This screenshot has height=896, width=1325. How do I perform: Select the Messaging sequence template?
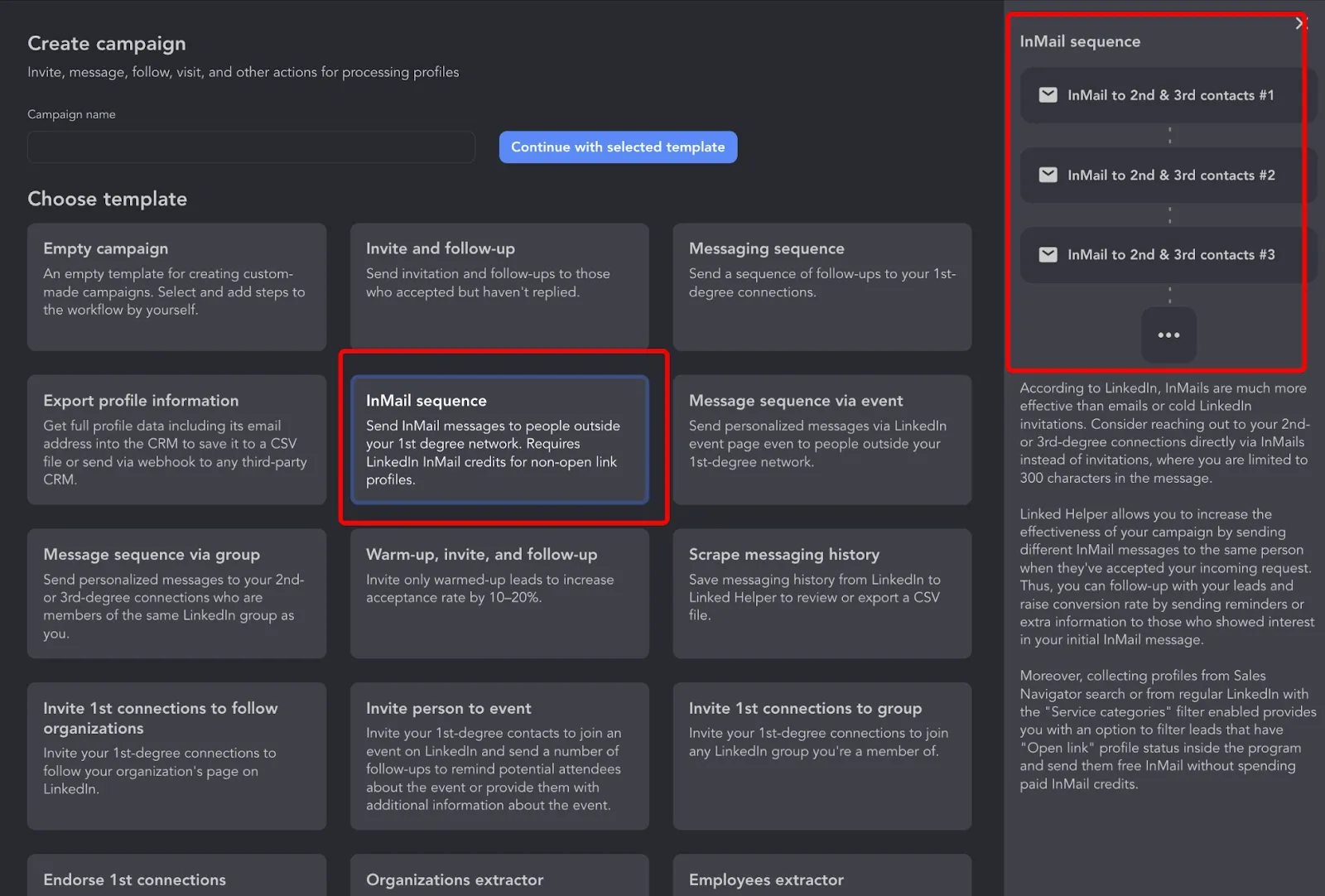click(x=822, y=287)
